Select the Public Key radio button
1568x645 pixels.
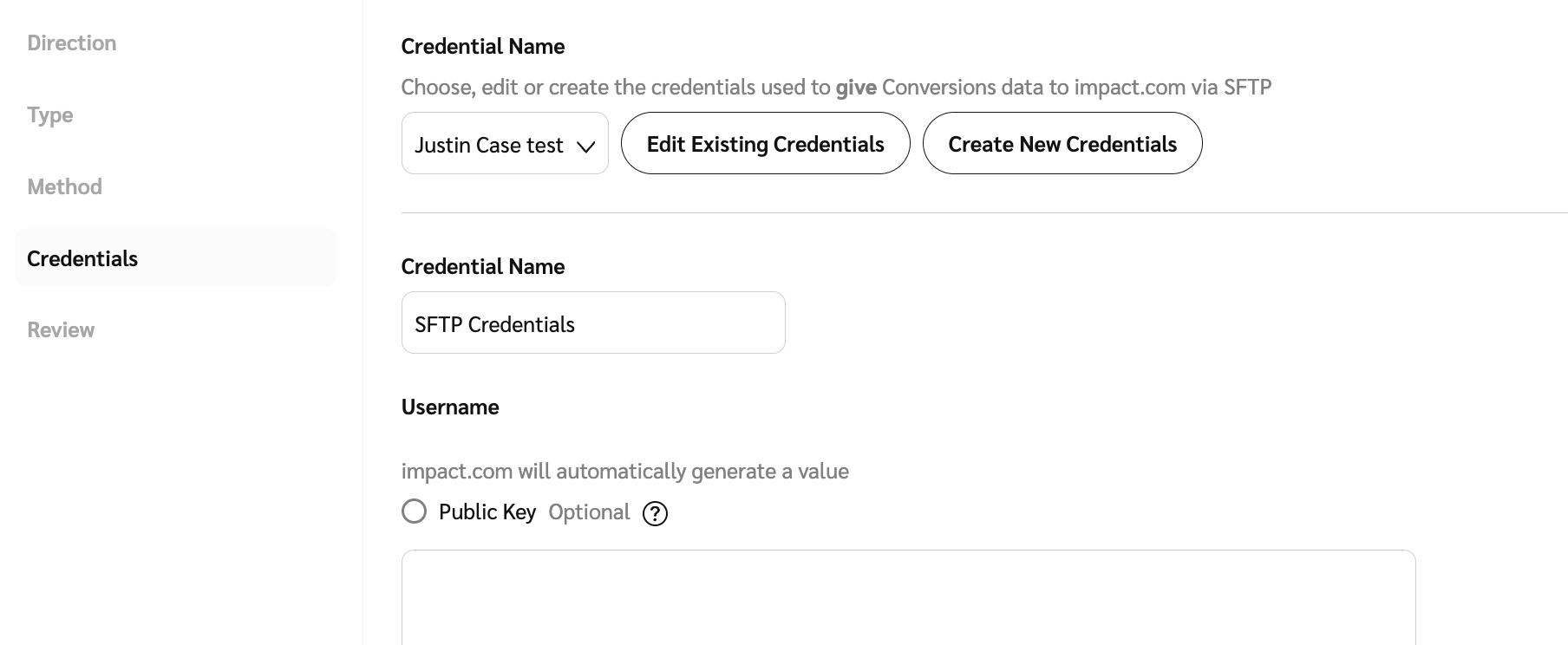[x=415, y=511]
